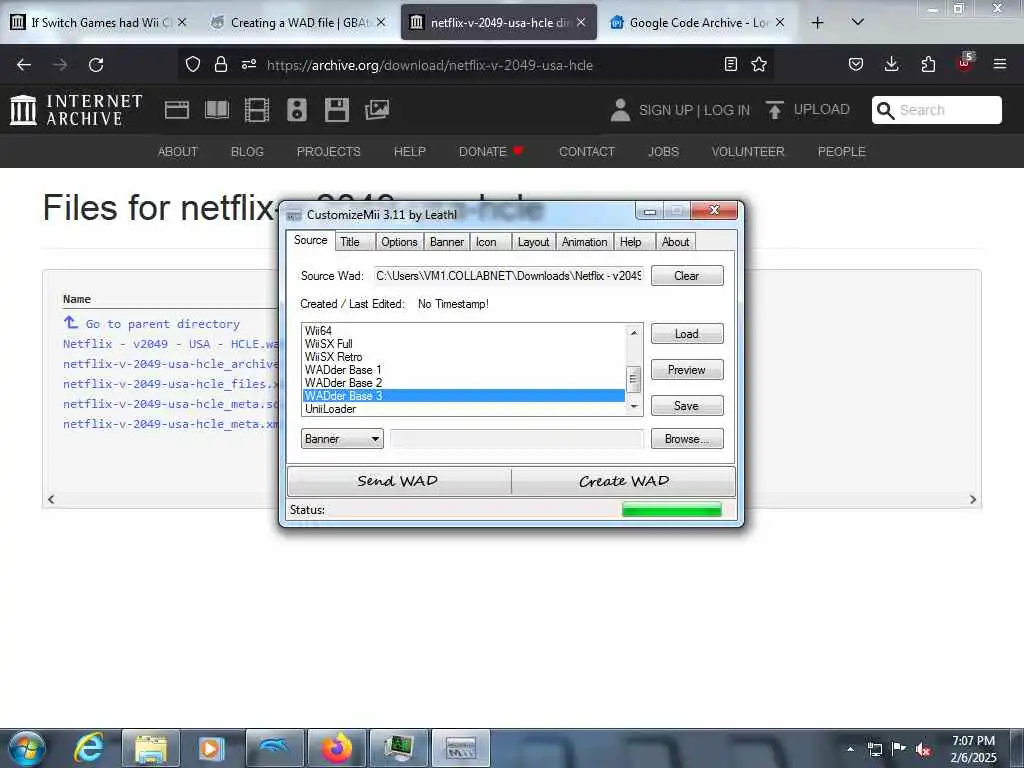Click the uBlock extension icon with badge
This screenshot has width=1024, height=768.
pyautogui.click(x=965, y=63)
